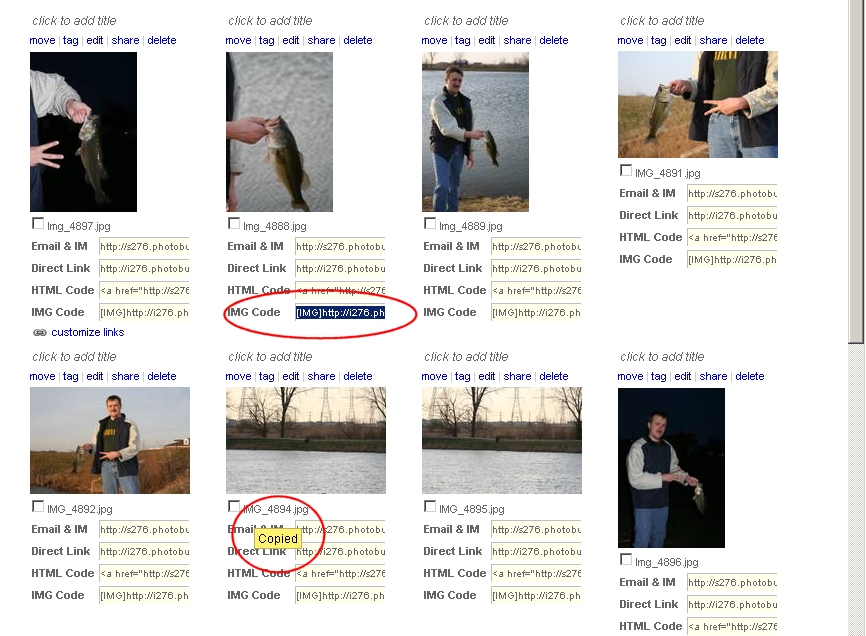Enable the IMG_4895.jpg checkbox

point(430,506)
